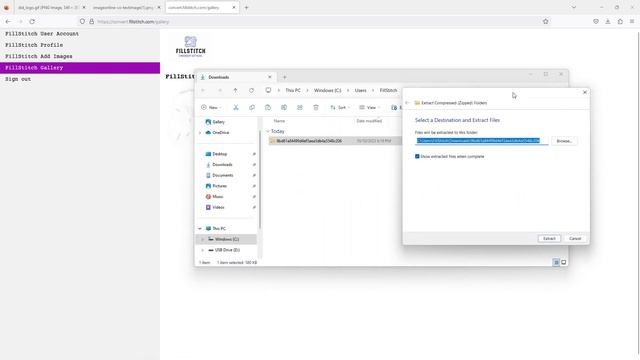640x360 pixels.
Task: Click Firefox back navigation arrow
Action: click(8, 22)
